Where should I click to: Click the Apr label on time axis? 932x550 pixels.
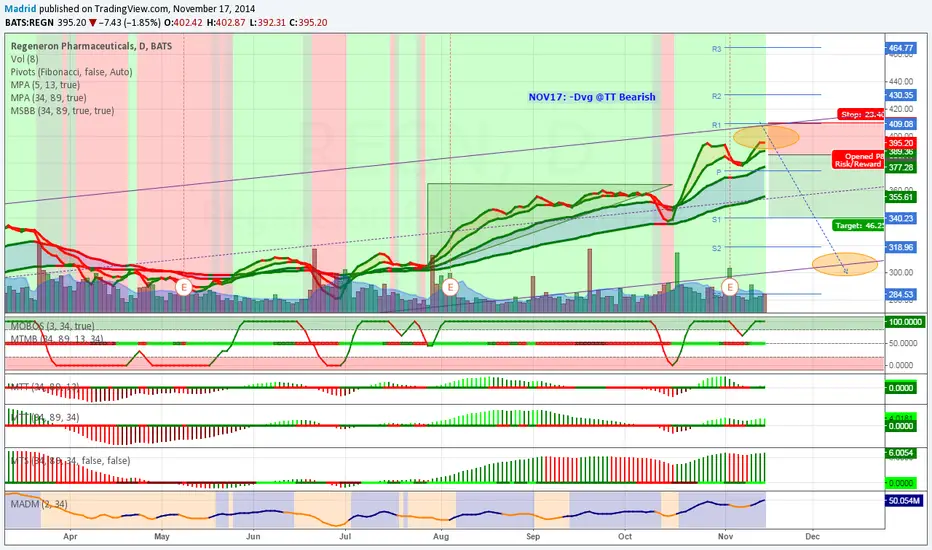70,536
